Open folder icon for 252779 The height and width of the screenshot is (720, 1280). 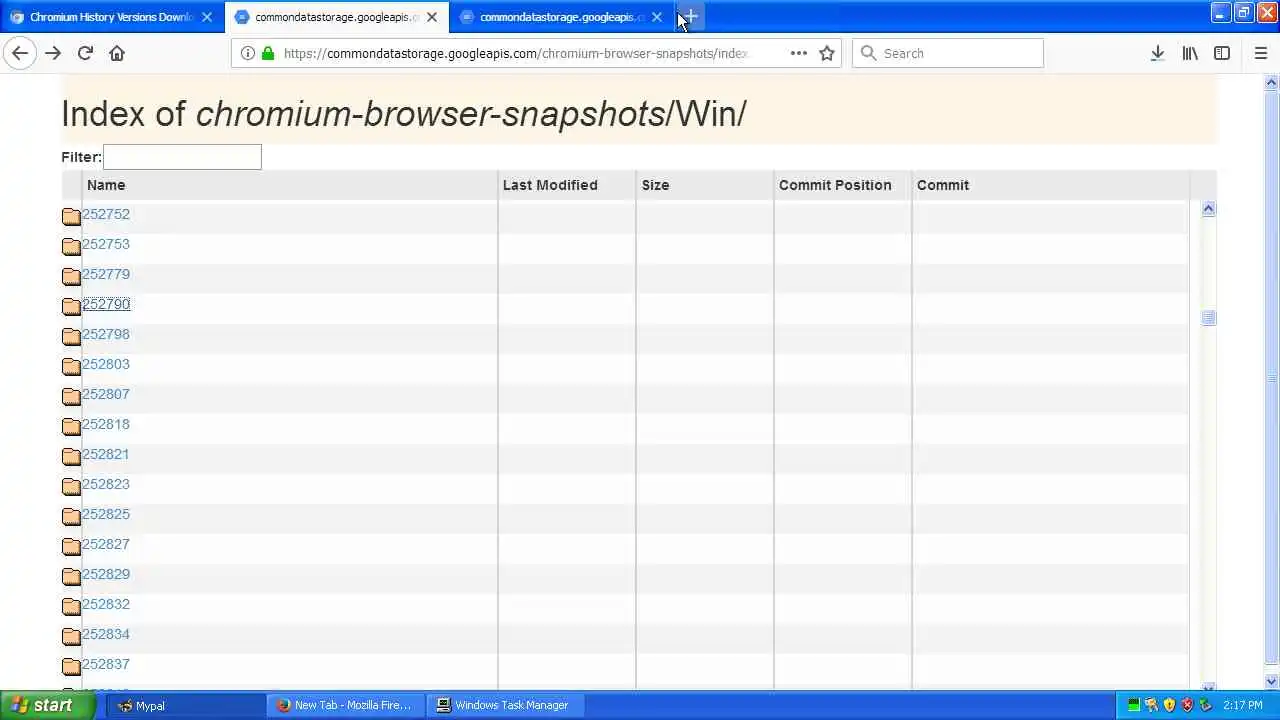[71, 276]
